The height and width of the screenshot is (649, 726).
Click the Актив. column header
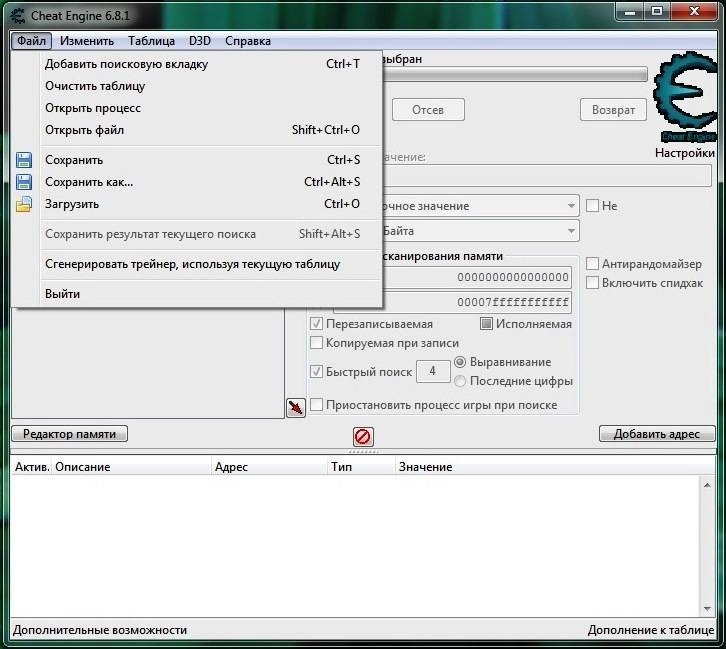pyautogui.click(x=32, y=467)
